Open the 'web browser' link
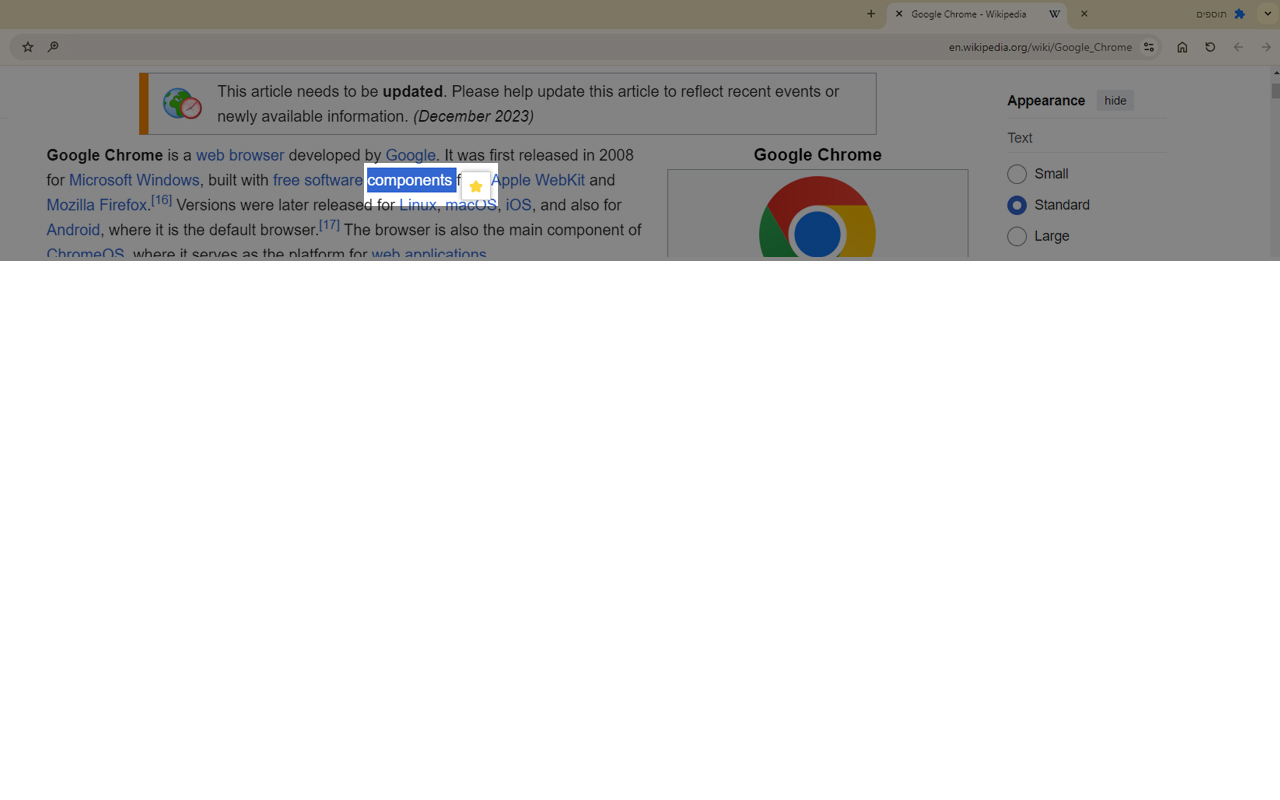This screenshot has height=800, width=1280. click(240, 155)
